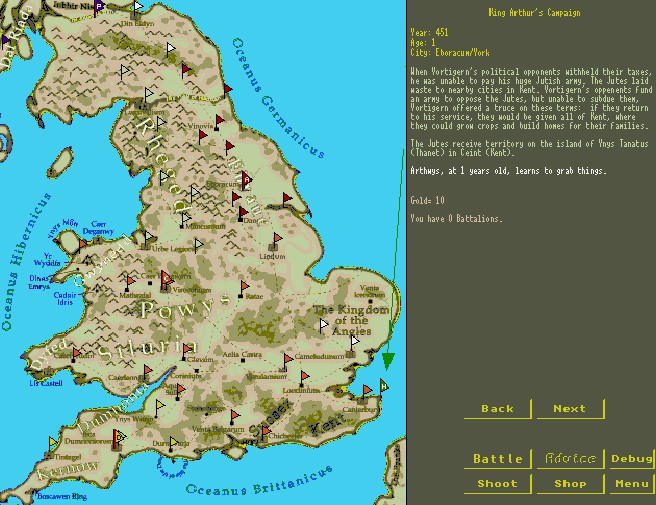656x505 pixels.
Task: Click the 'Oceanus Hibernicus' sea label
Action: (x=25, y=262)
